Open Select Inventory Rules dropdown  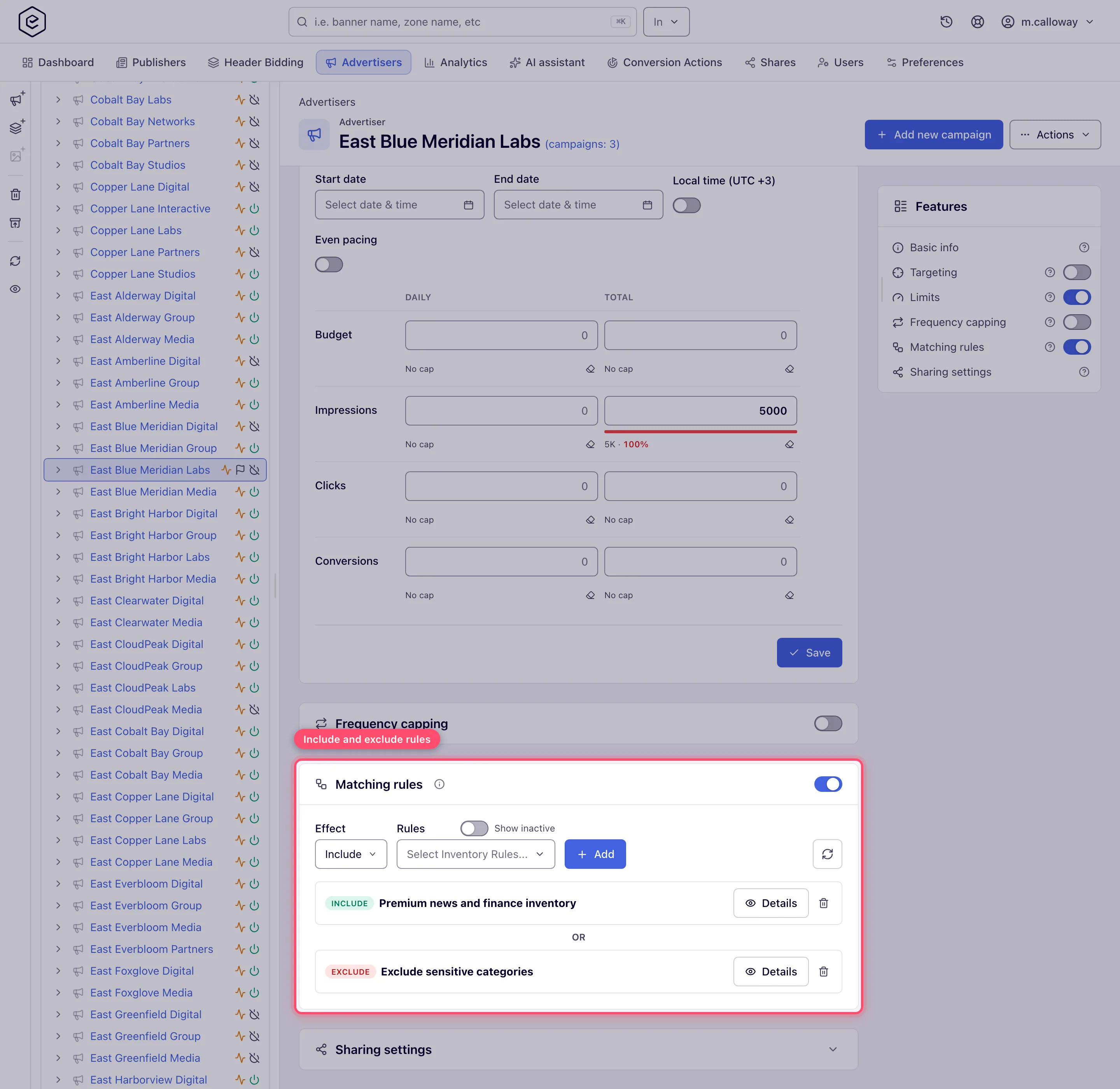(x=475, y=854)
